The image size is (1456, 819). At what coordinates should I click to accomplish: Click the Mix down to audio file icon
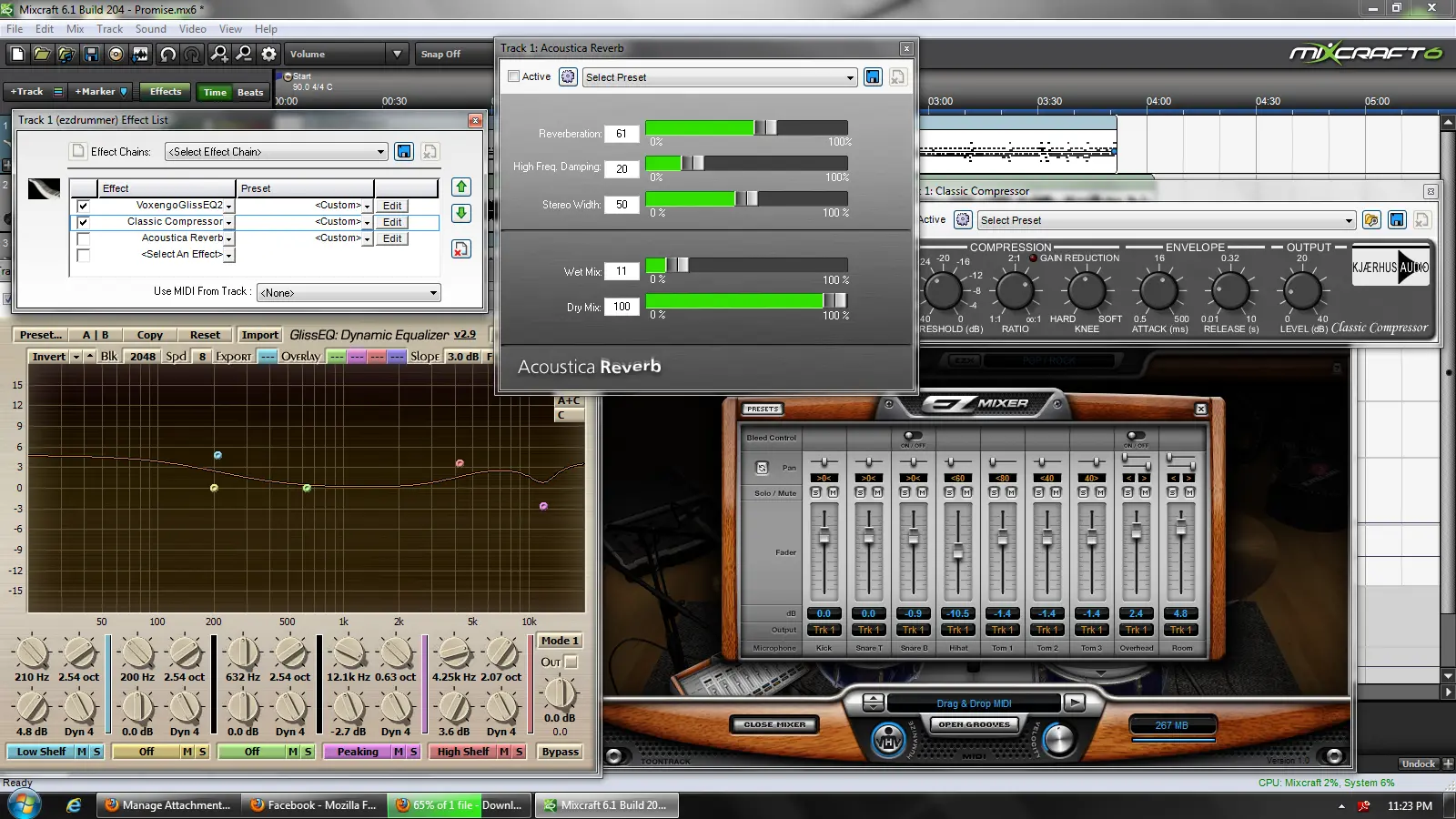[x=140, y=55]
